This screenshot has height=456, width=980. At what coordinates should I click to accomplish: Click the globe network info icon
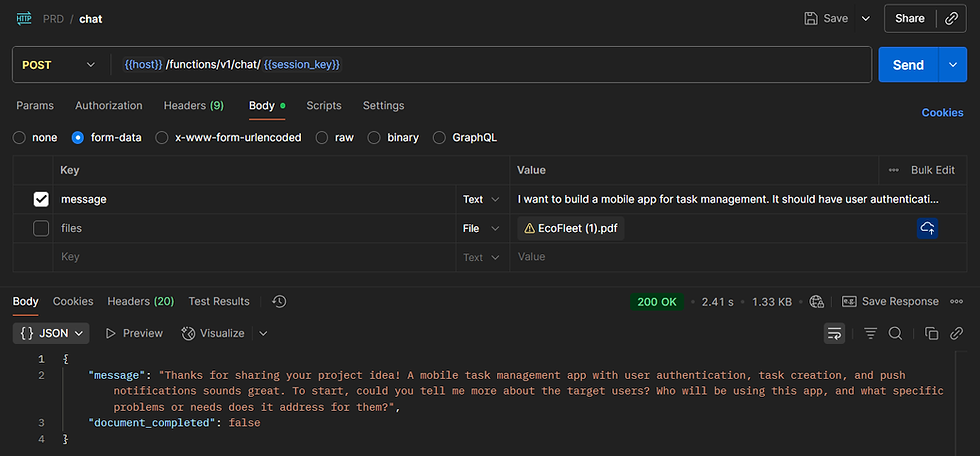pos(816,302)
